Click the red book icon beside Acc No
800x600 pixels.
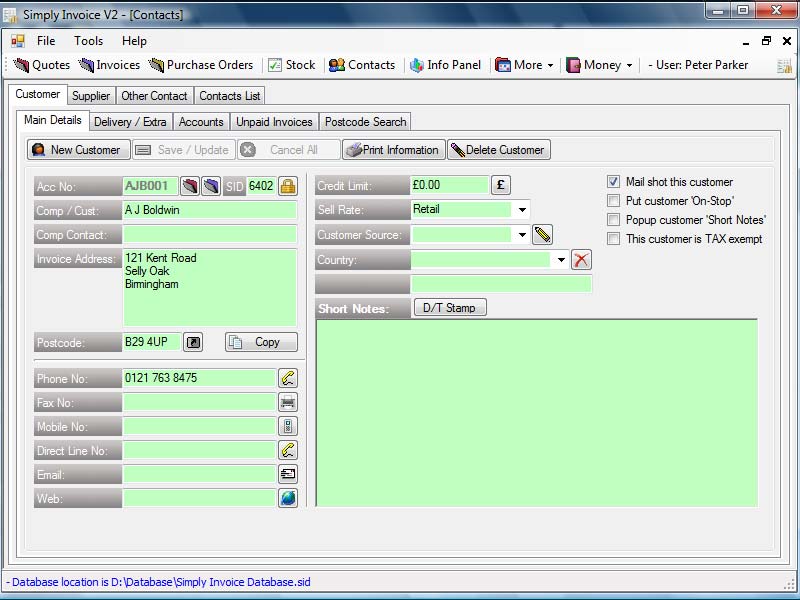(190, 186)
